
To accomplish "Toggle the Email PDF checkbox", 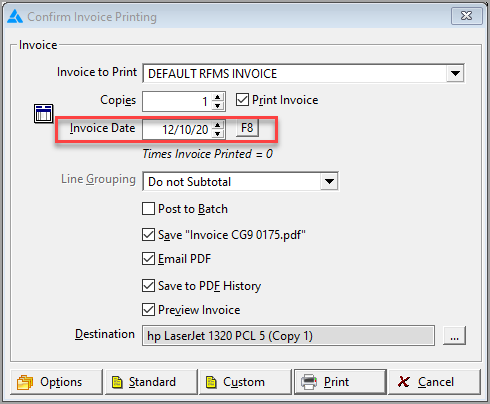I will [148, 259].
